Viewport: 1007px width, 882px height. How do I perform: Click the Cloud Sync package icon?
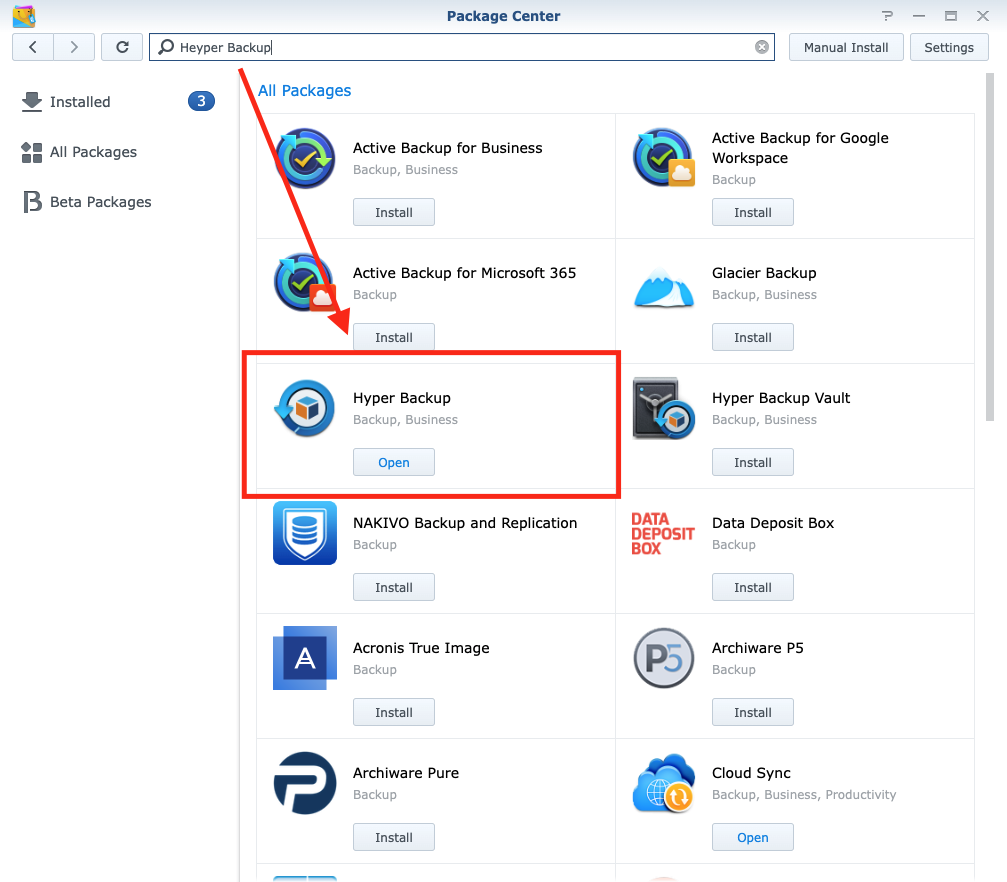tap(663, 783)
